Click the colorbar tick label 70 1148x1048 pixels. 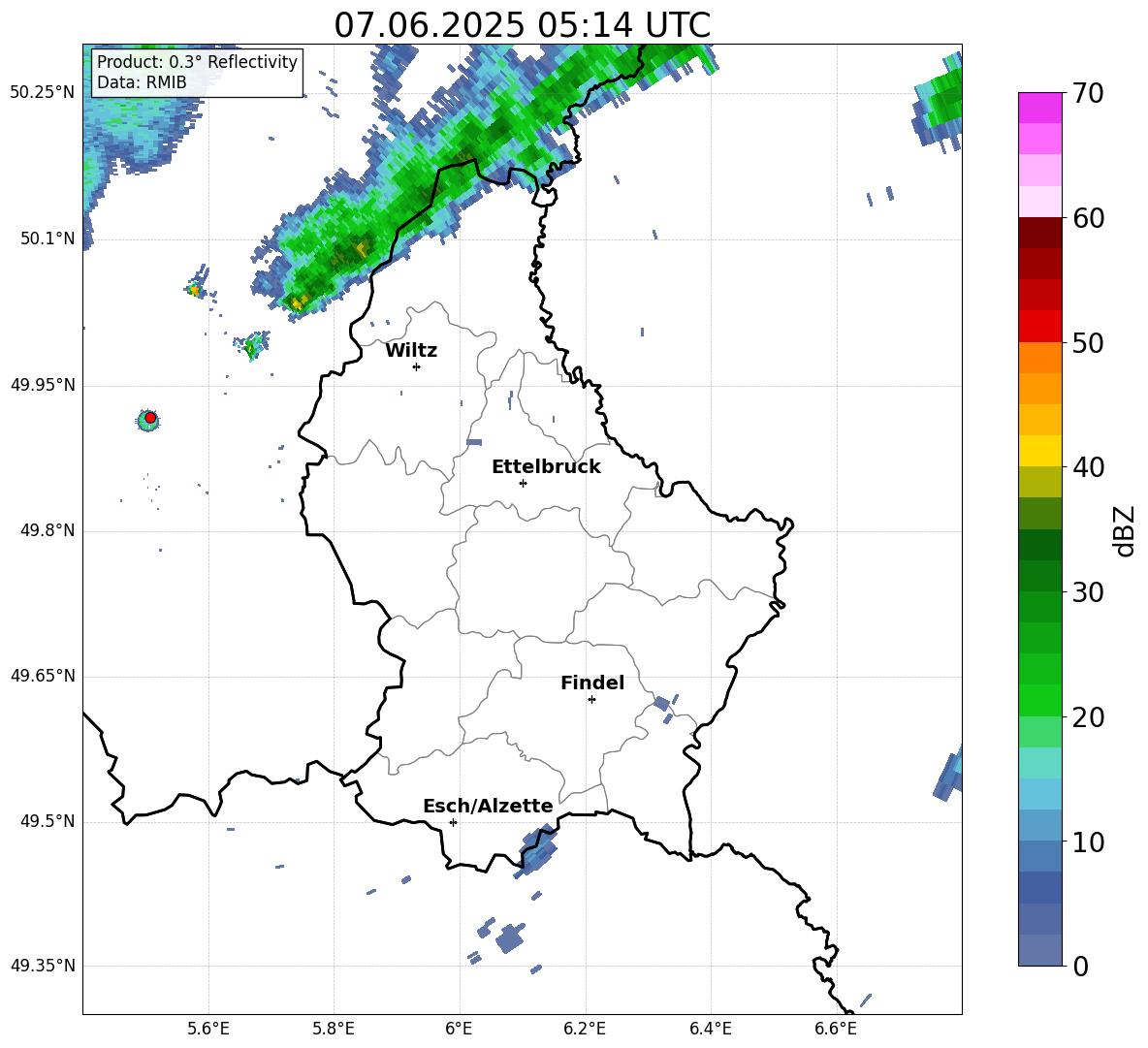[1088, 93]
